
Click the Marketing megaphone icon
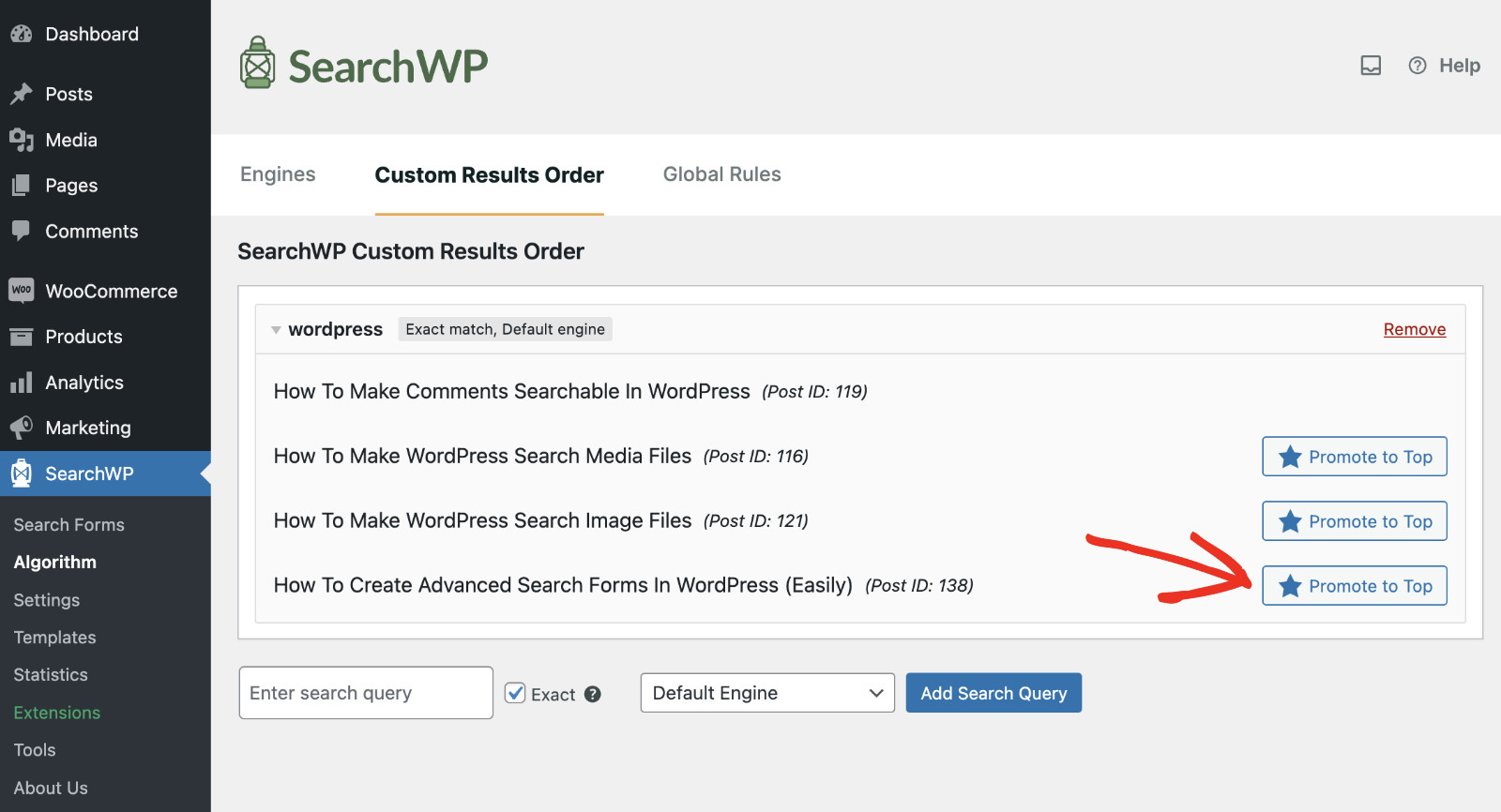(22, 428)
